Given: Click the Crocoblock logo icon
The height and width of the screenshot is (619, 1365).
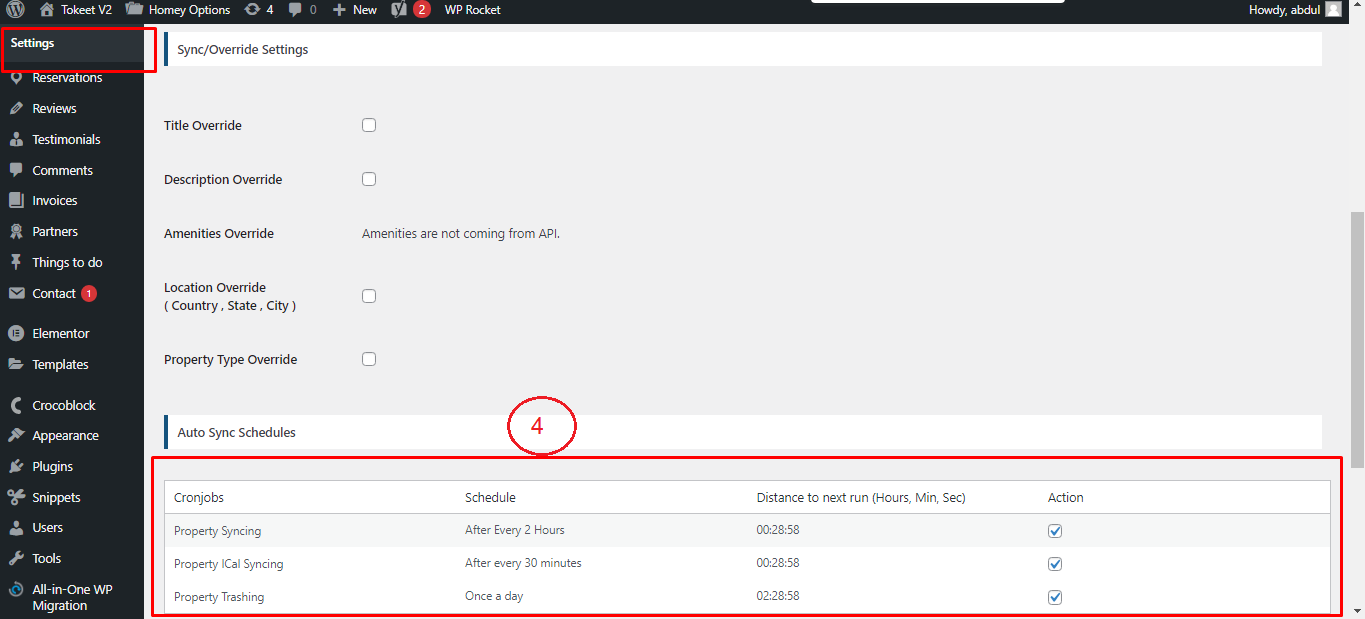Looking at the screenshot, I should [16, 405].
